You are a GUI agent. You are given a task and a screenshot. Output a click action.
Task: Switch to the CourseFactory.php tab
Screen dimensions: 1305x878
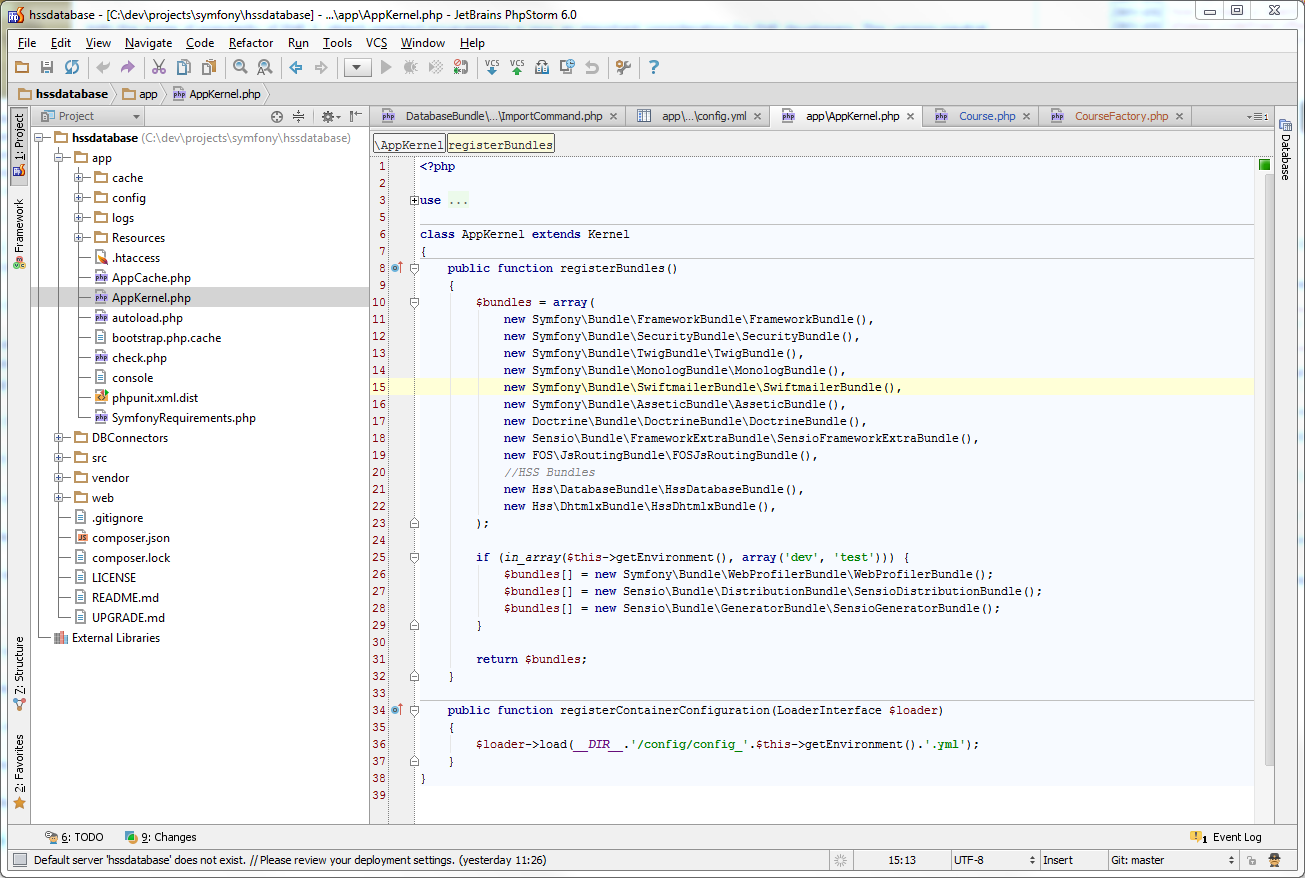[x=1114, y=116]
